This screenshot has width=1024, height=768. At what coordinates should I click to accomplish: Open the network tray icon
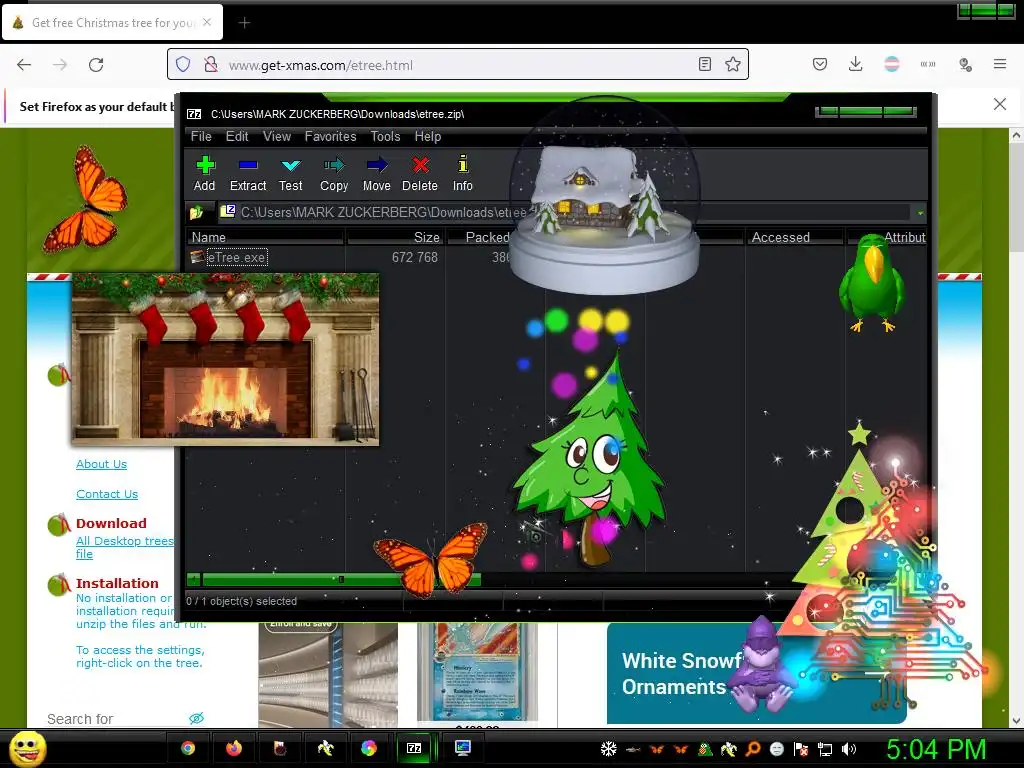tap(825, 749)
